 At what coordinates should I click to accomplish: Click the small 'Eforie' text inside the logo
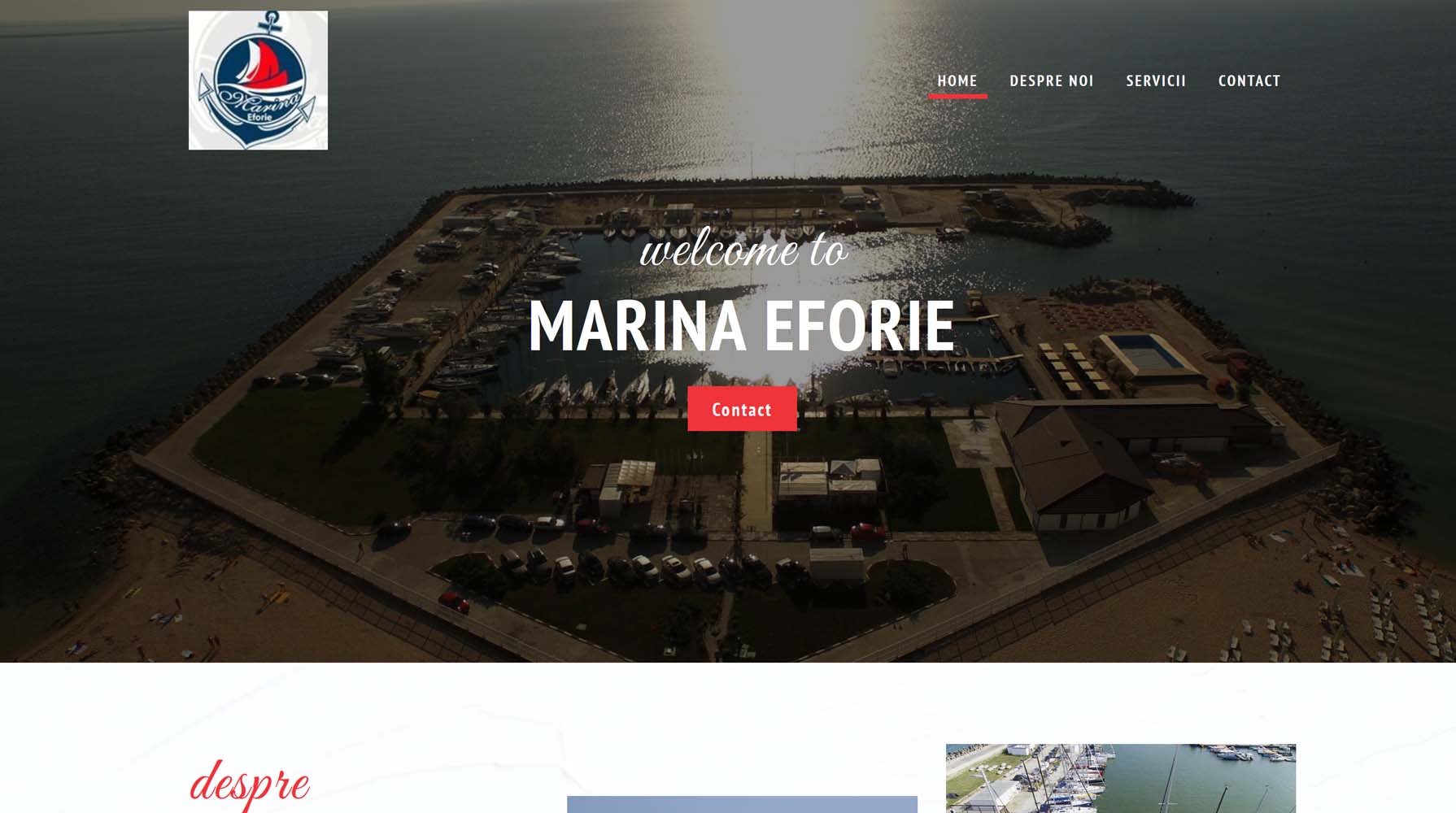click(259, 118)
